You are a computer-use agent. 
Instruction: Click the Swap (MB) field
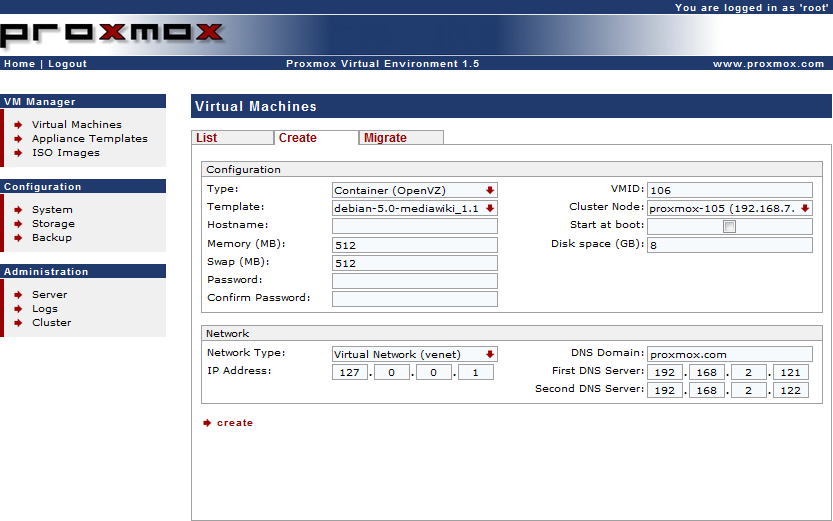coord(414,263)
